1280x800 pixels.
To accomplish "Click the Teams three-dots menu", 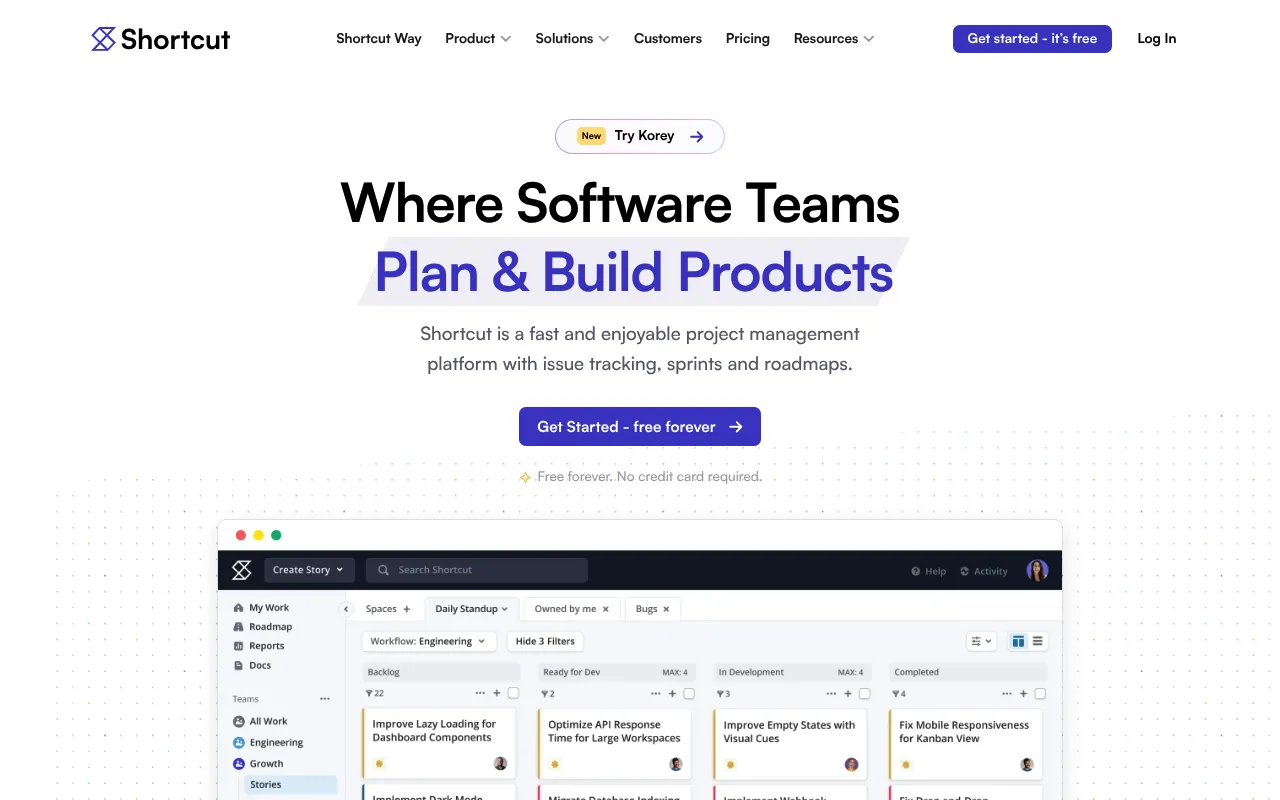I will coord(324,699).
